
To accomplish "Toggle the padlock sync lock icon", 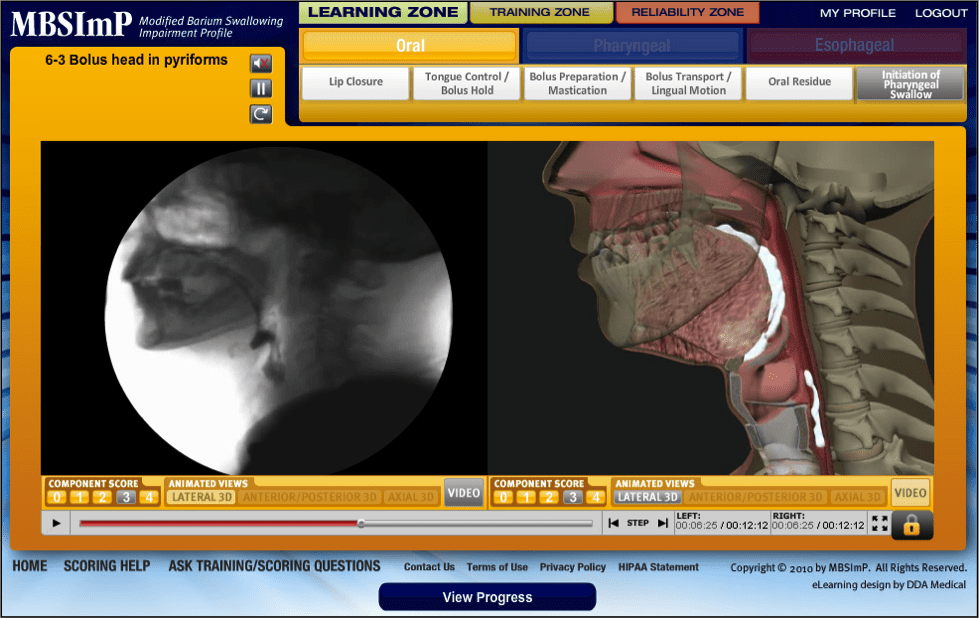I will 912,524.
